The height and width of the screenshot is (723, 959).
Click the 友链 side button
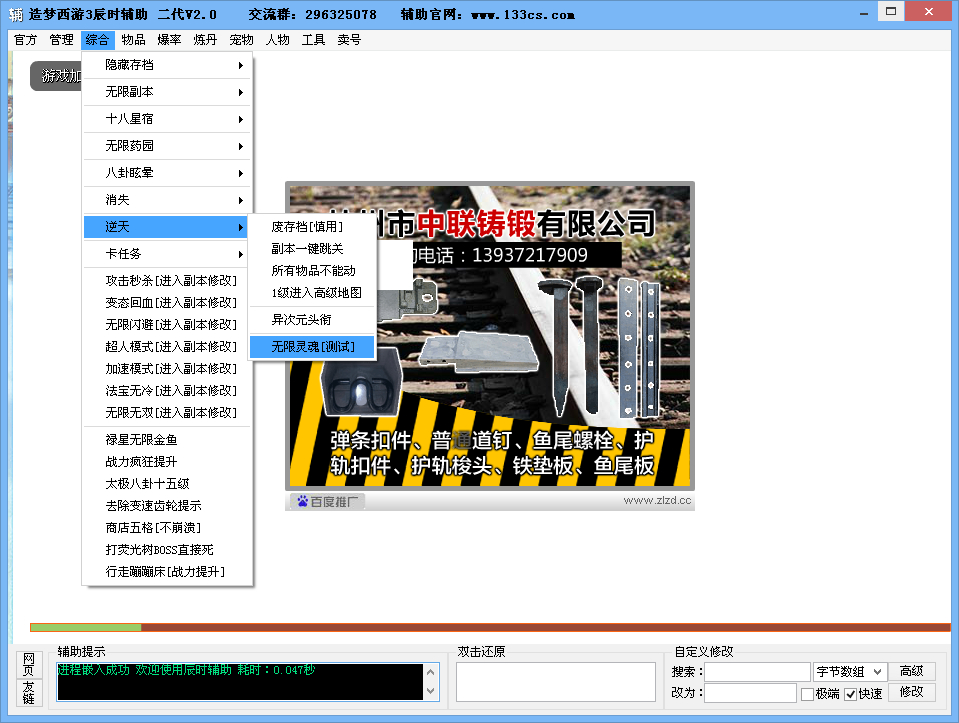coord(29,692)
